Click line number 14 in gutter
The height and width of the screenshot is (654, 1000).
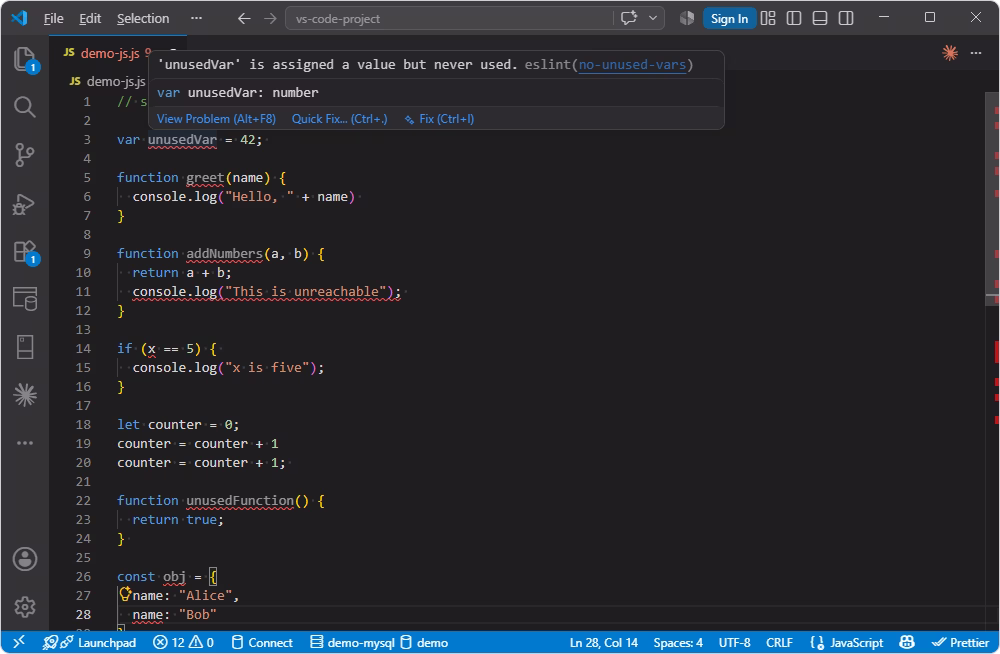coord(83,348)
